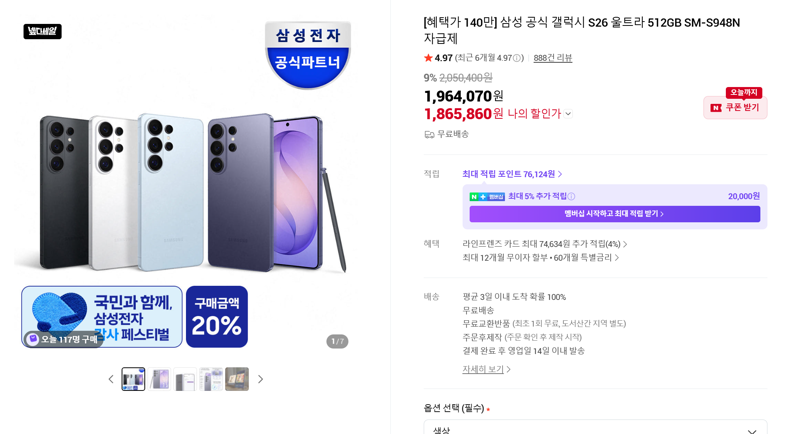Open the 888건 리뷰 link

pos(553,58)
